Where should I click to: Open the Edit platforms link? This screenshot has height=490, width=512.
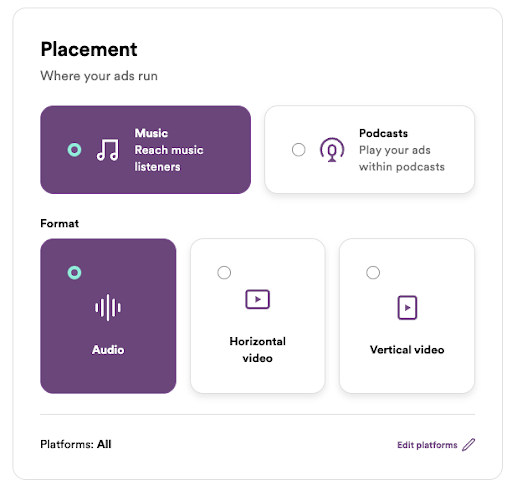click(436, 445)
